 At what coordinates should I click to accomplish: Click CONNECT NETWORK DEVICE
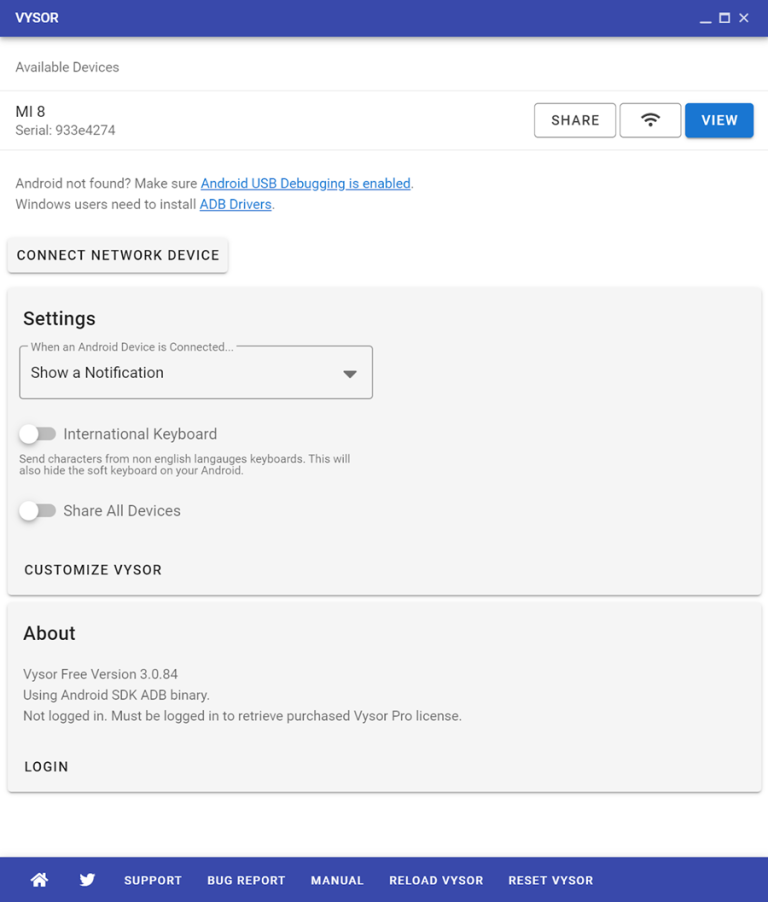(117, 255)
